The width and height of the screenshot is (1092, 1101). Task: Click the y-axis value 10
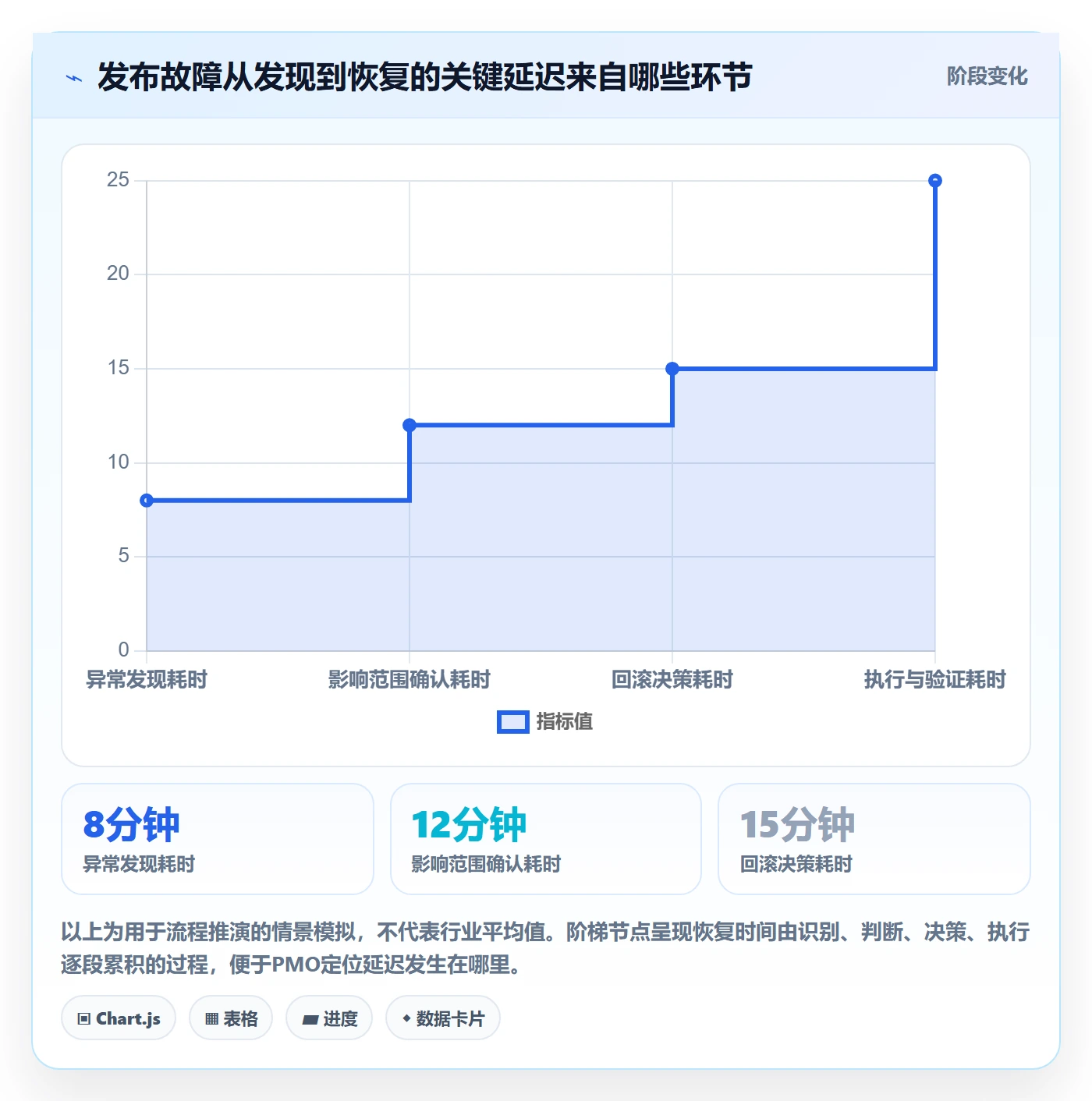[118, 462]
